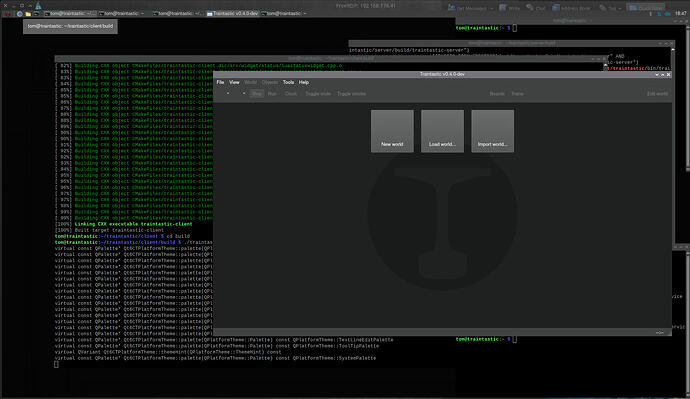
Task: Open the Get Messages dropdown arrow
Action: pos(492,8)
